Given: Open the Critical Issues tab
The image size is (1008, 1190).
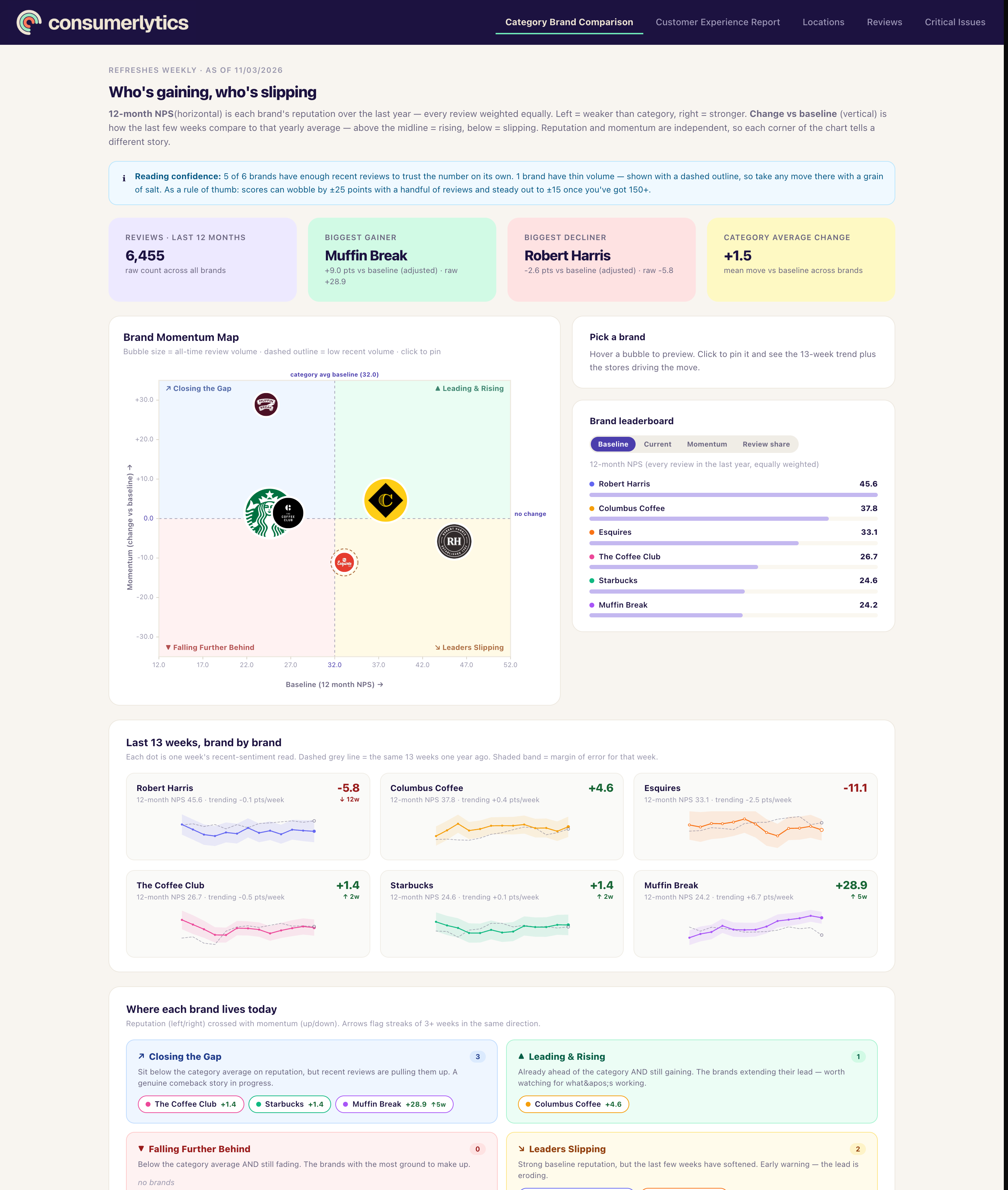Looking at the screenshot, I should [954, 22].
